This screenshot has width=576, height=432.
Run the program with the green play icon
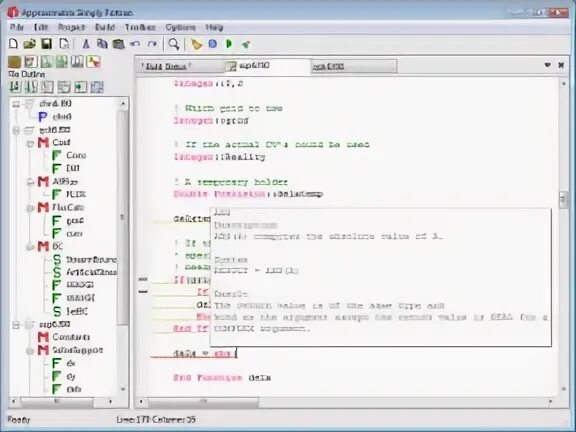[229, 44]
